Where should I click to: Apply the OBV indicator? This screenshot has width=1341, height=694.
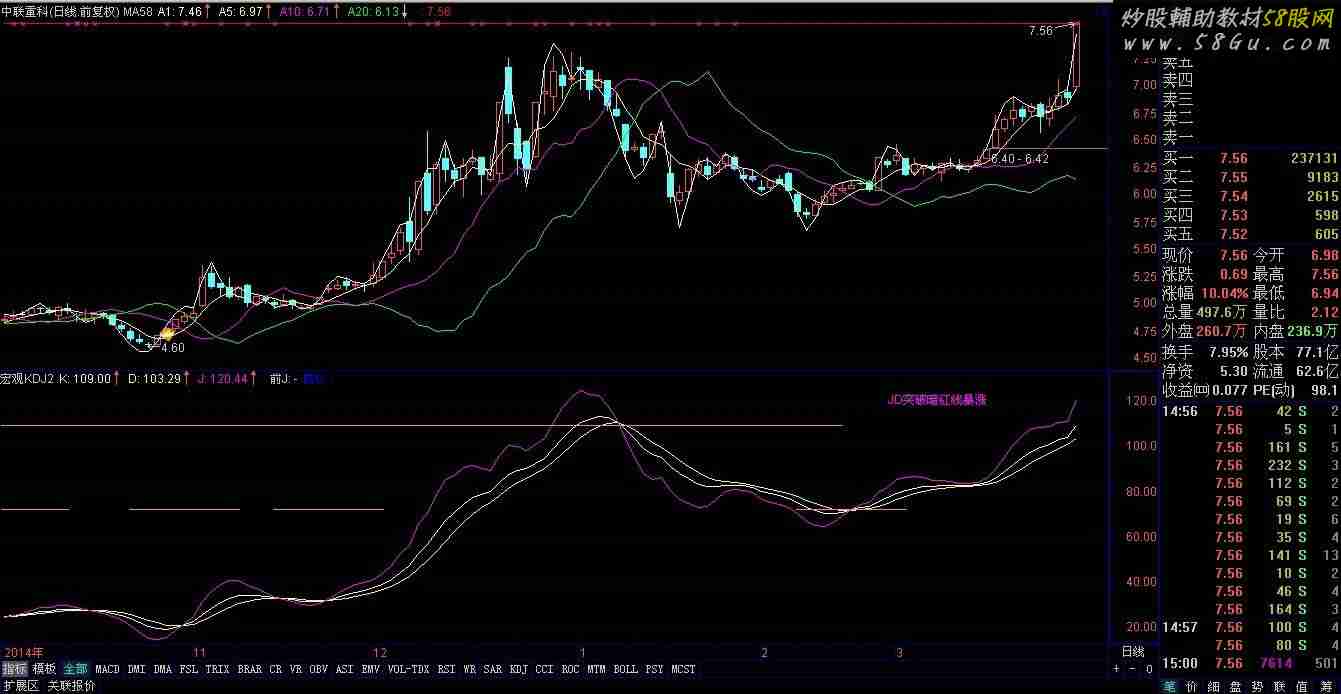(x=319, y=669)
